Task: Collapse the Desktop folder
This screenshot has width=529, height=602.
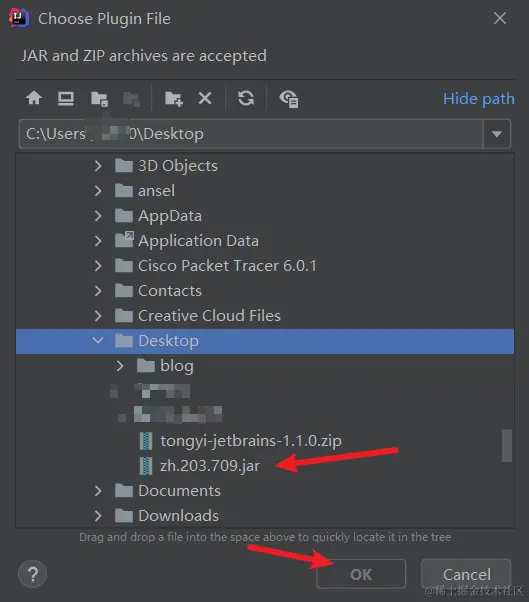Action: click(98, 340)
